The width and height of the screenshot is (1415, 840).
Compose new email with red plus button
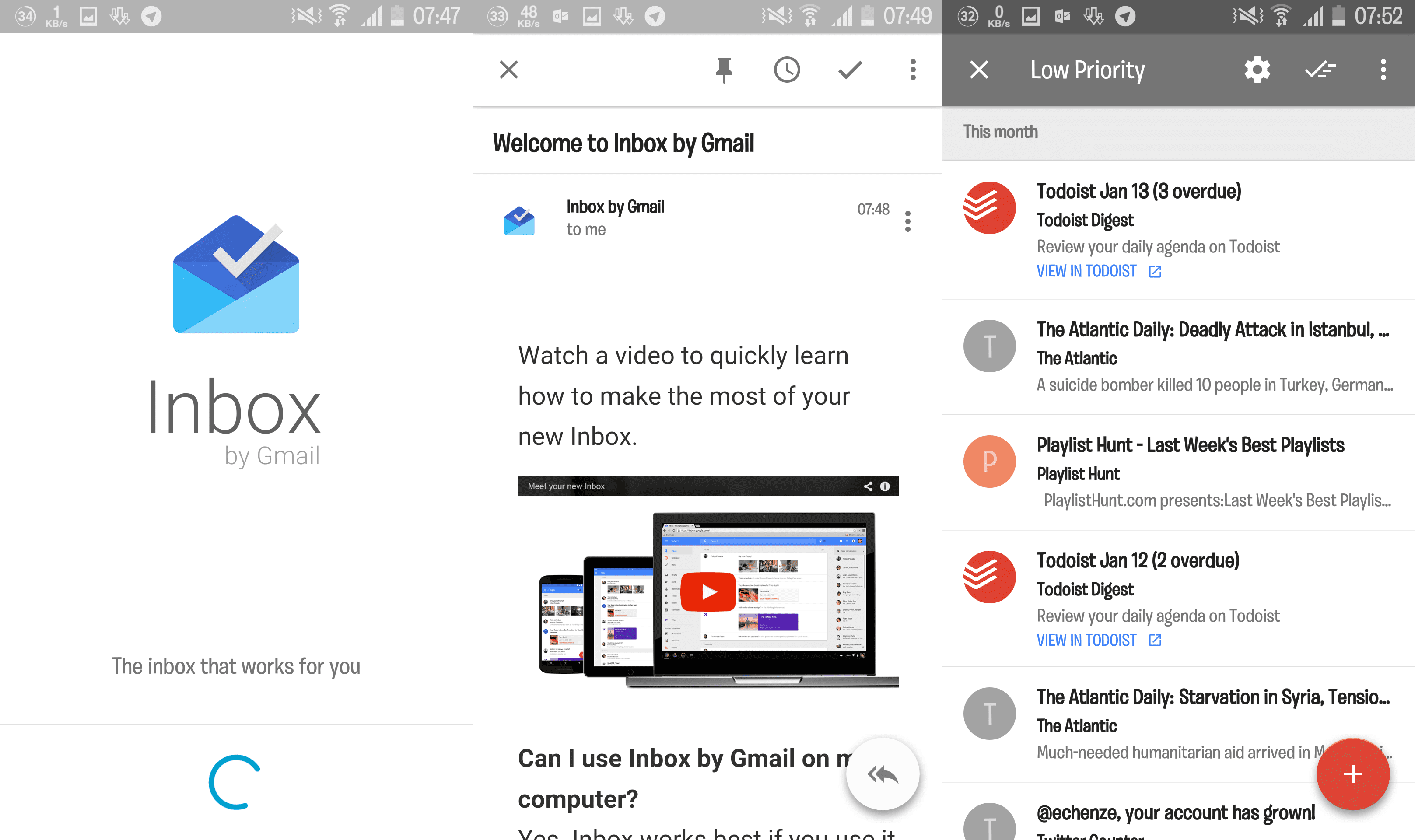pyautogui.click(x=1353, y=774)
